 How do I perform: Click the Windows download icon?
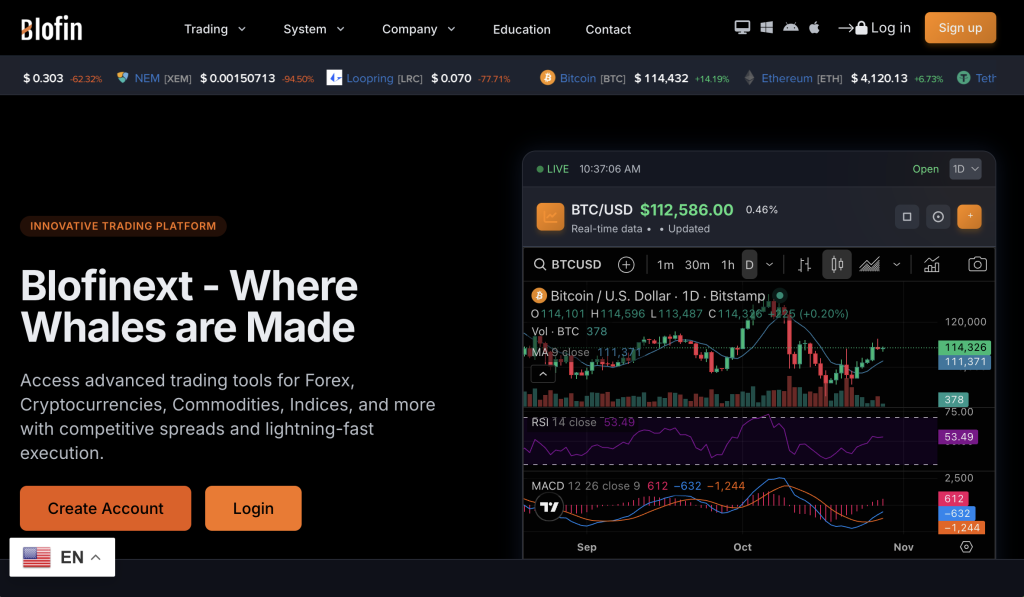click(766, 28)
